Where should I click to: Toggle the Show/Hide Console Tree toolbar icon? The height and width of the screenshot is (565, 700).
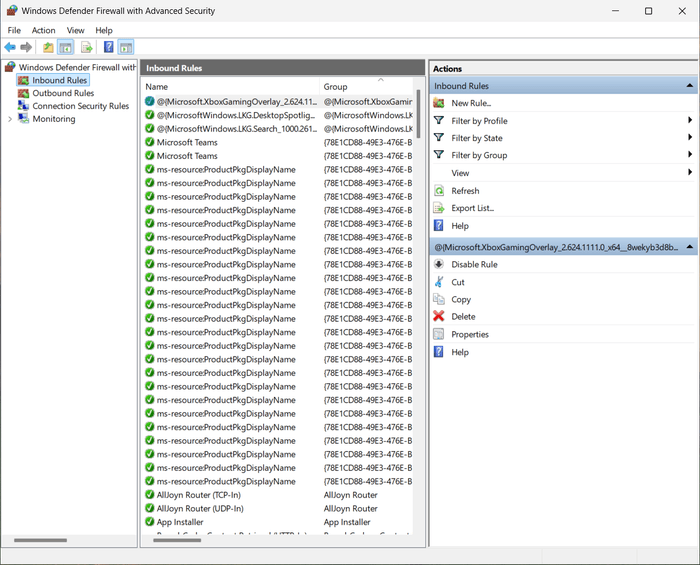[65, 47]
